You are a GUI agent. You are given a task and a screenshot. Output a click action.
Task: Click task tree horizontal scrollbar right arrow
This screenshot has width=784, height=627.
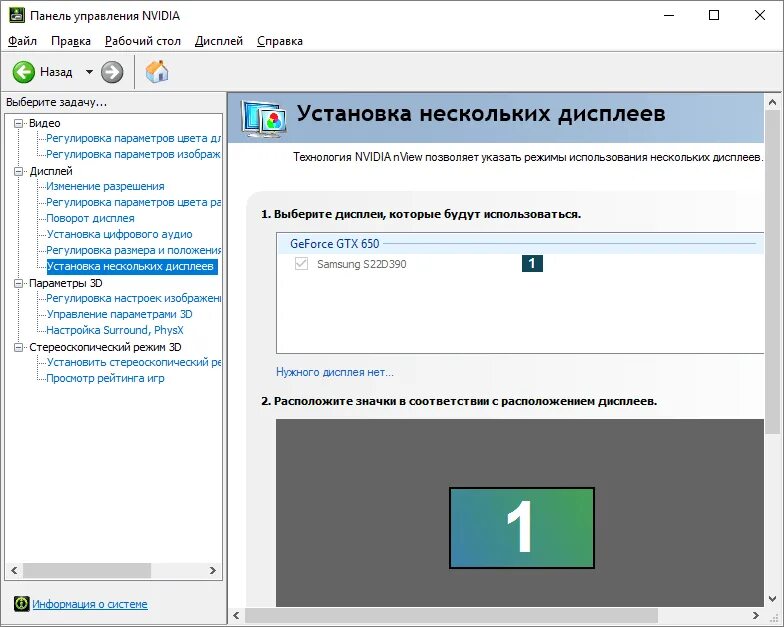coord(212,570)
